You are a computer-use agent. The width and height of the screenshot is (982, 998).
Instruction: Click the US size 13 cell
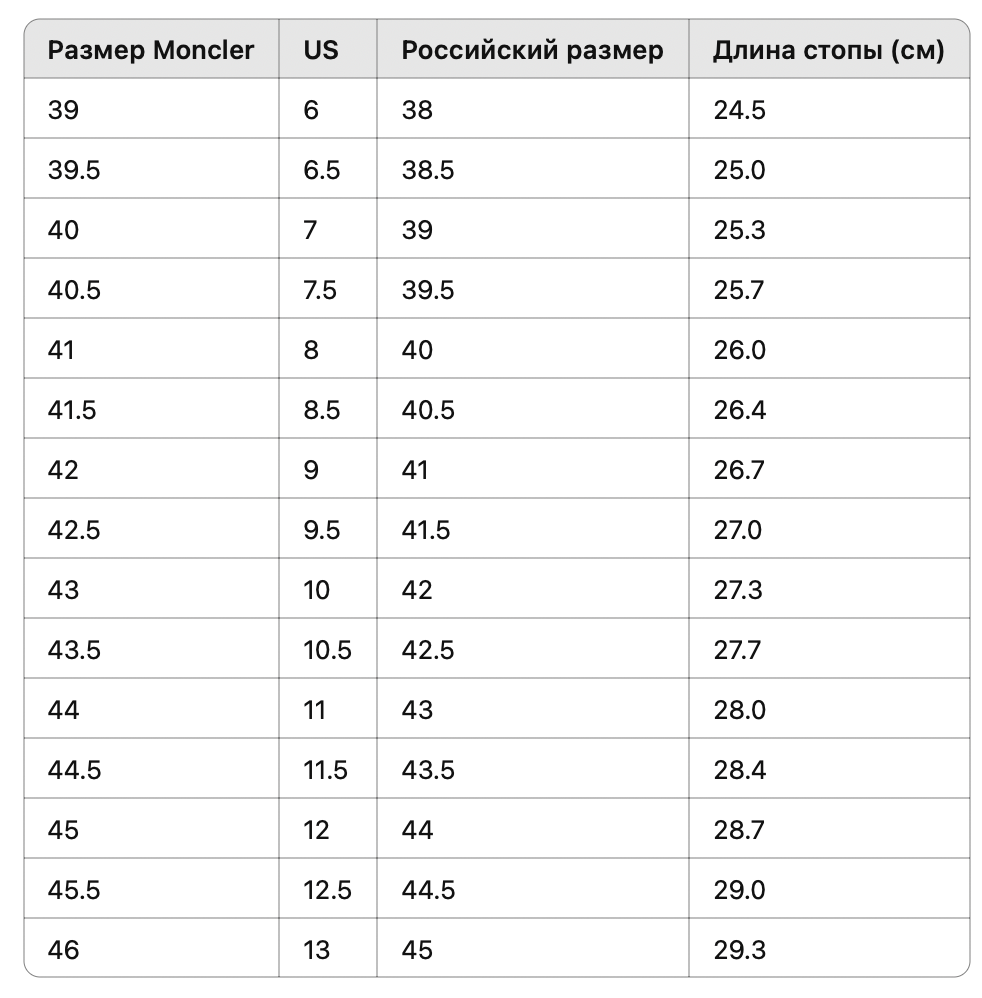click(x=328, y=948)
